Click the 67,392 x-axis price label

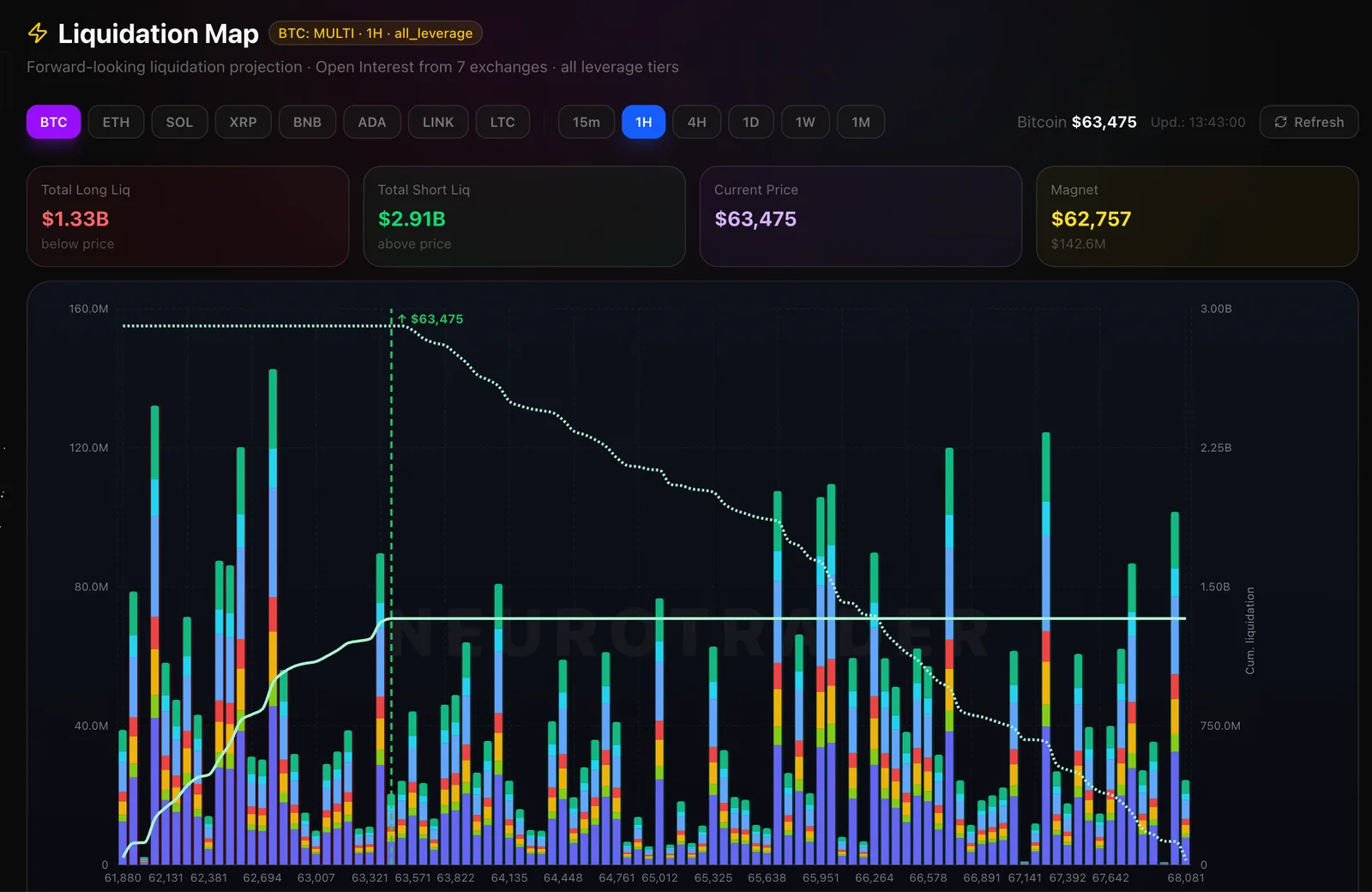[x=1068, y=877]
